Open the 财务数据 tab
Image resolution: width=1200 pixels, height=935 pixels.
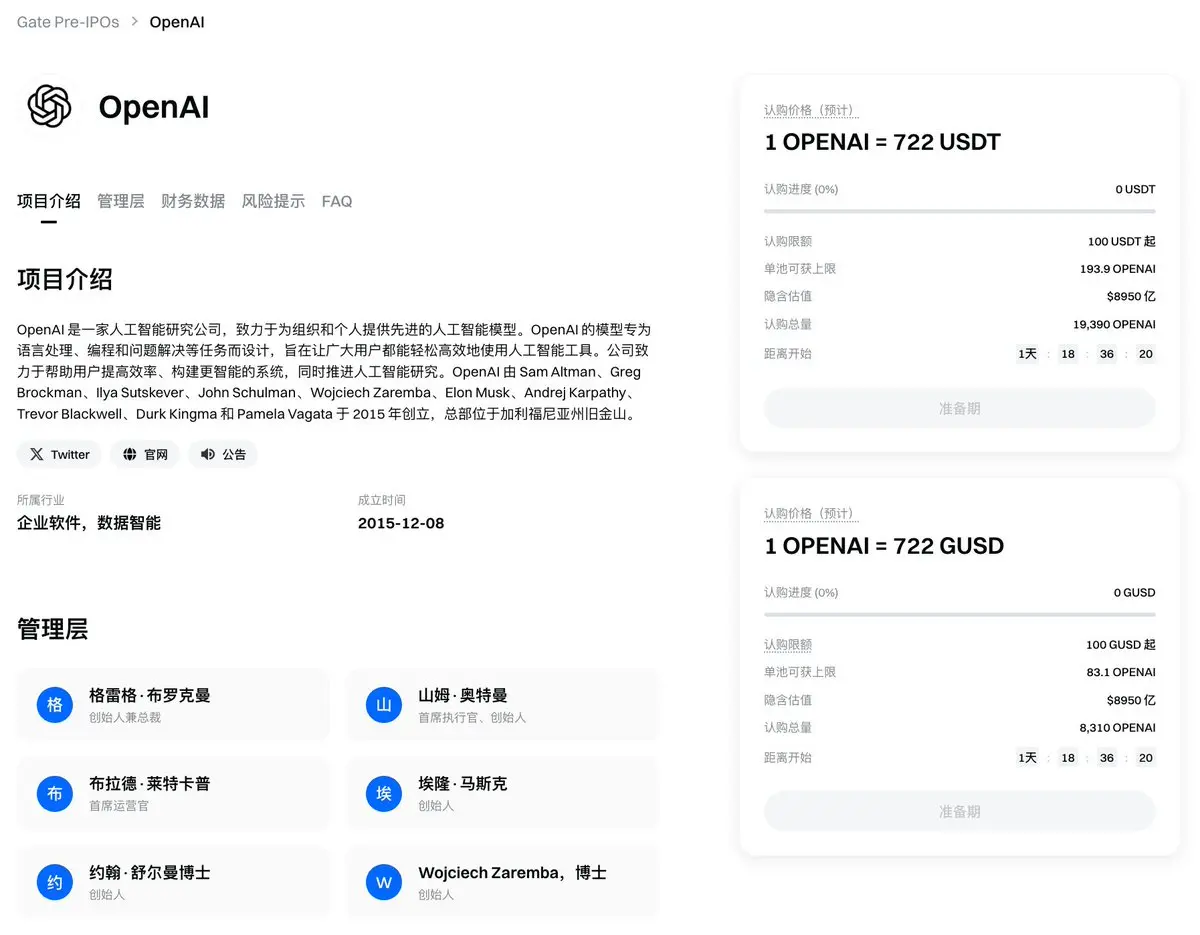pyautogui.click(x=193, y=201)
